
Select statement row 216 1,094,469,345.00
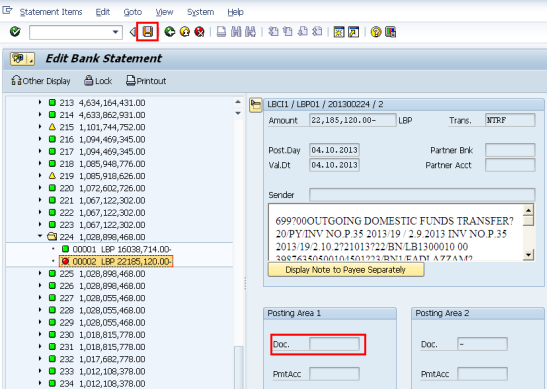pos(102,139)
